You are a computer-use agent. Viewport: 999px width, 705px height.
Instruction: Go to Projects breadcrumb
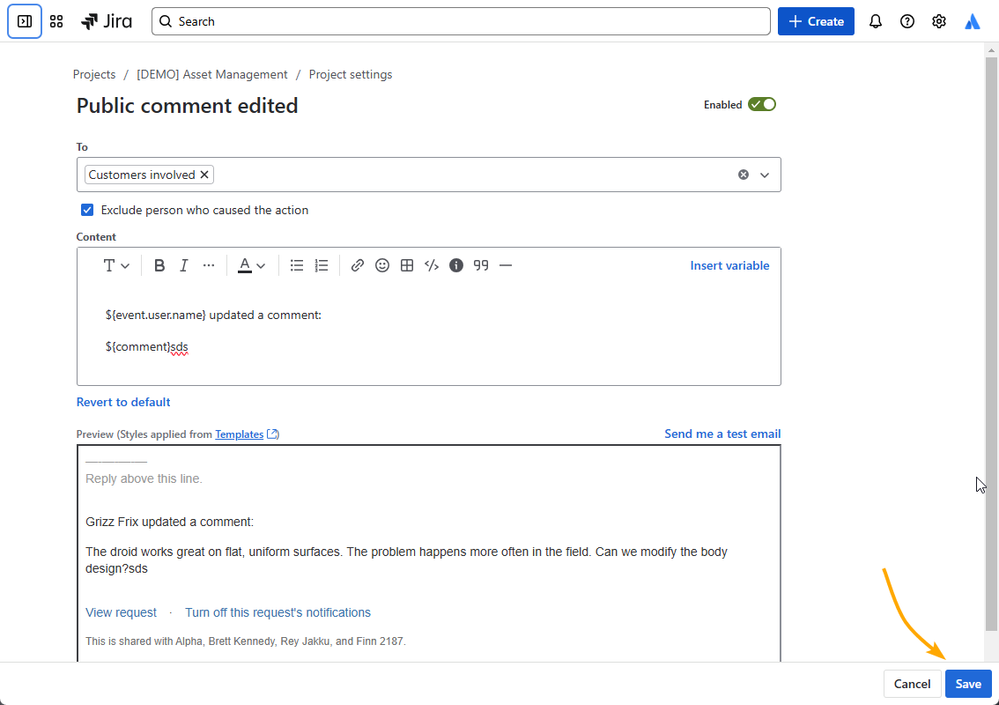94,75
